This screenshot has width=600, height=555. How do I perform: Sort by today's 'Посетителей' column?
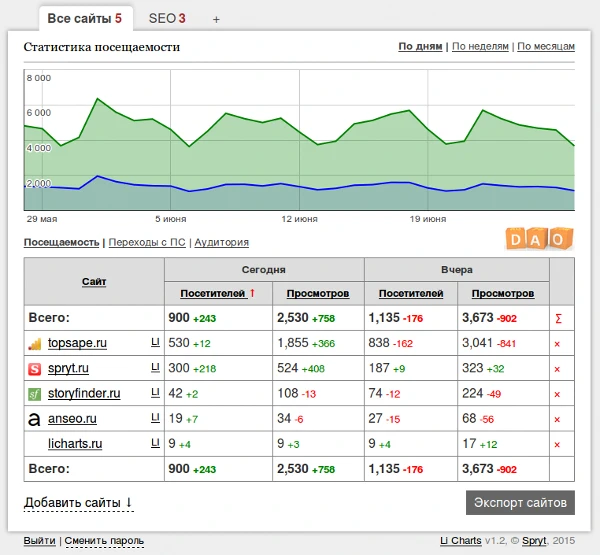click(213, 294)
